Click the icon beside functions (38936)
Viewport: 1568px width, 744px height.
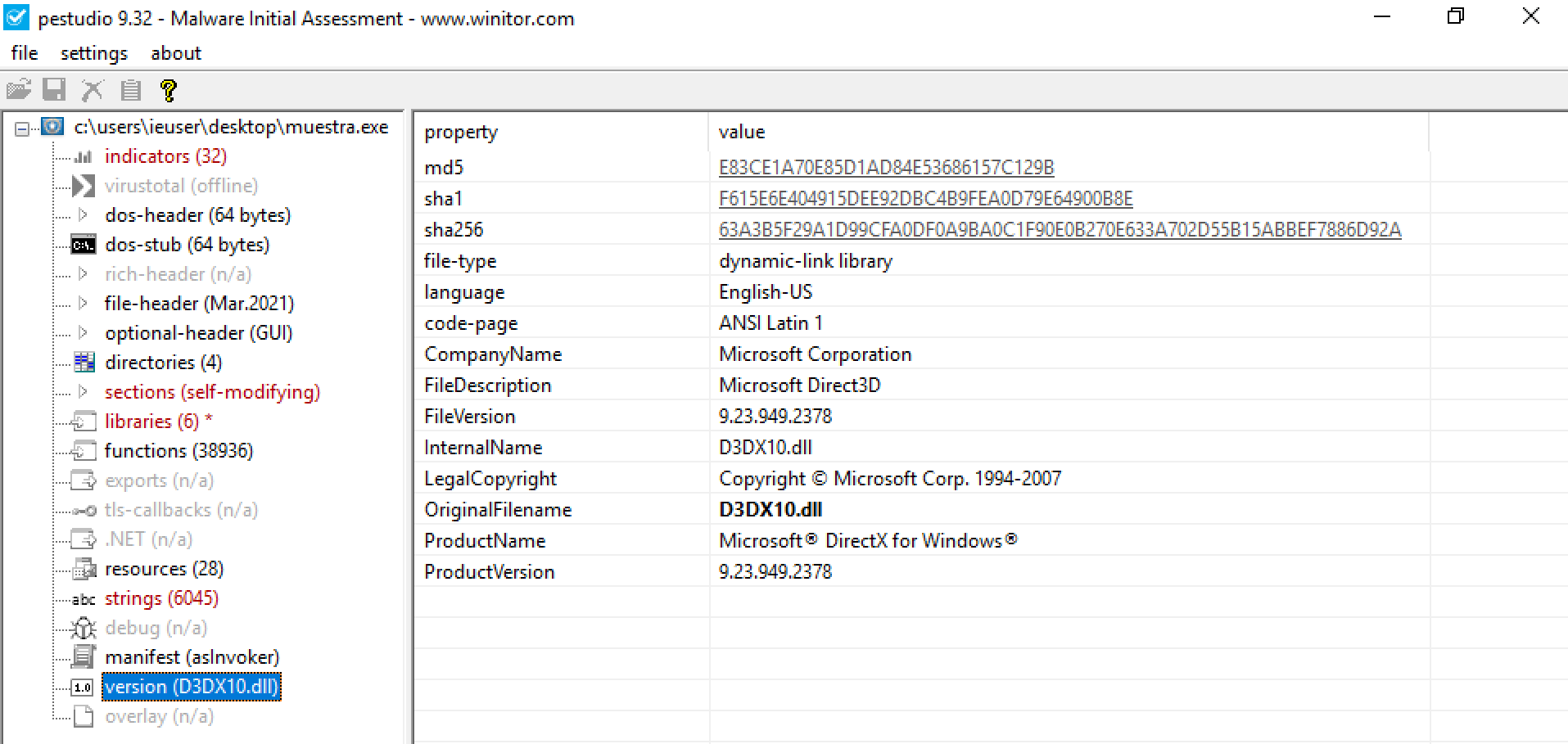point(84,451)
